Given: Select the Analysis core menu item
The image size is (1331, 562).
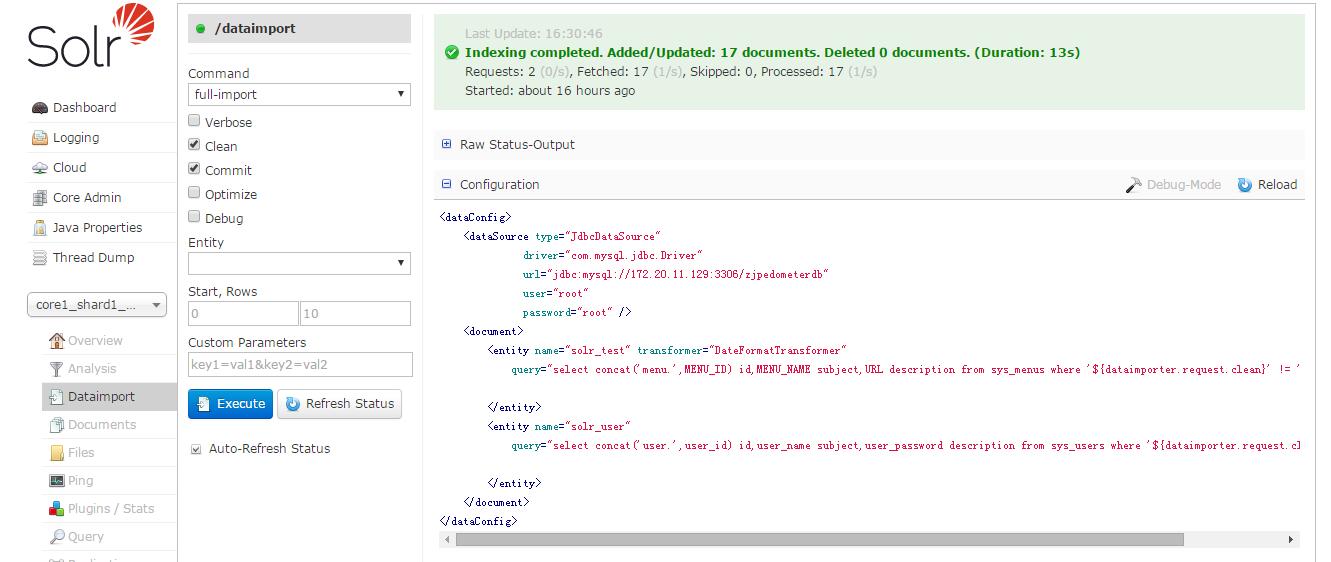Looking at the screenshot, I should (x=92, y=369).
